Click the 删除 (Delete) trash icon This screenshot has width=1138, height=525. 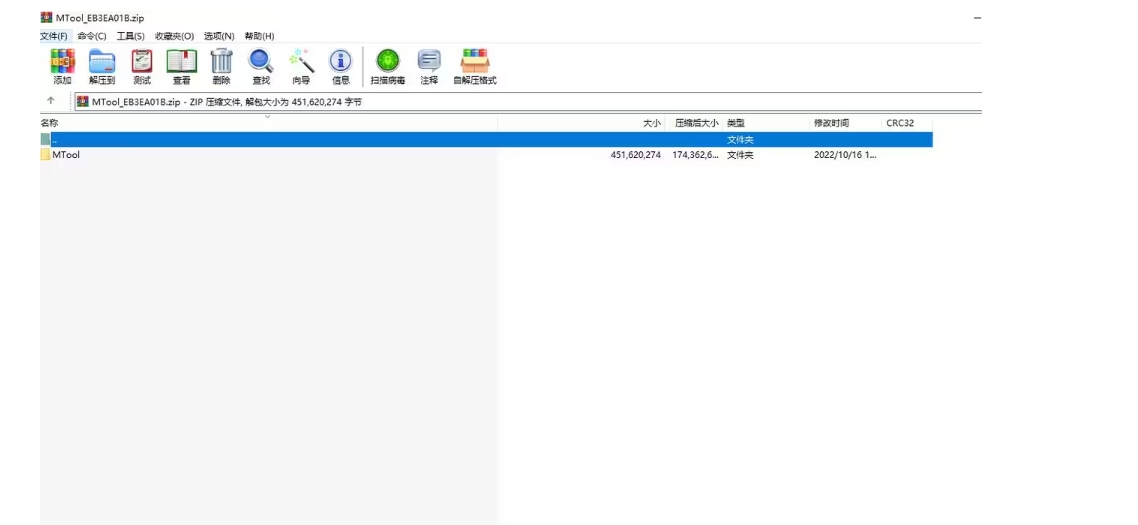tap(221, 62)
